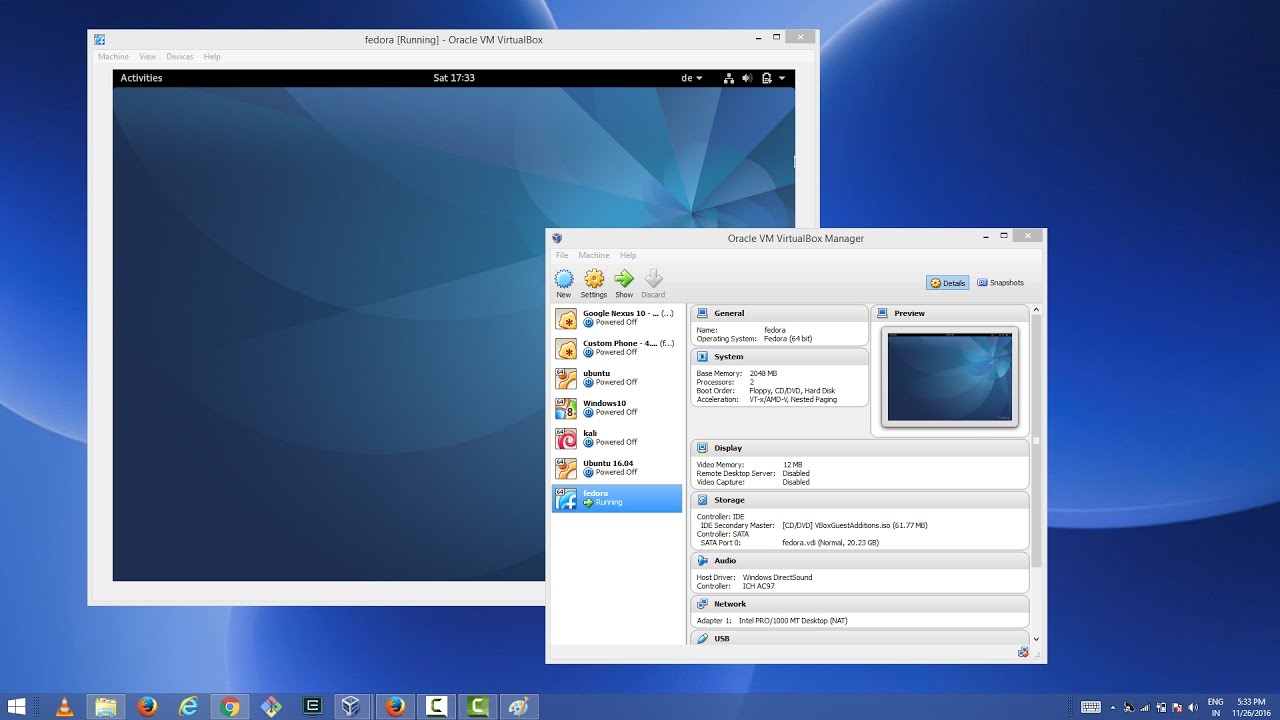1280x720 pixels.
Task: Open File menu in VirtualBox Manager
Action: (562, 255)
